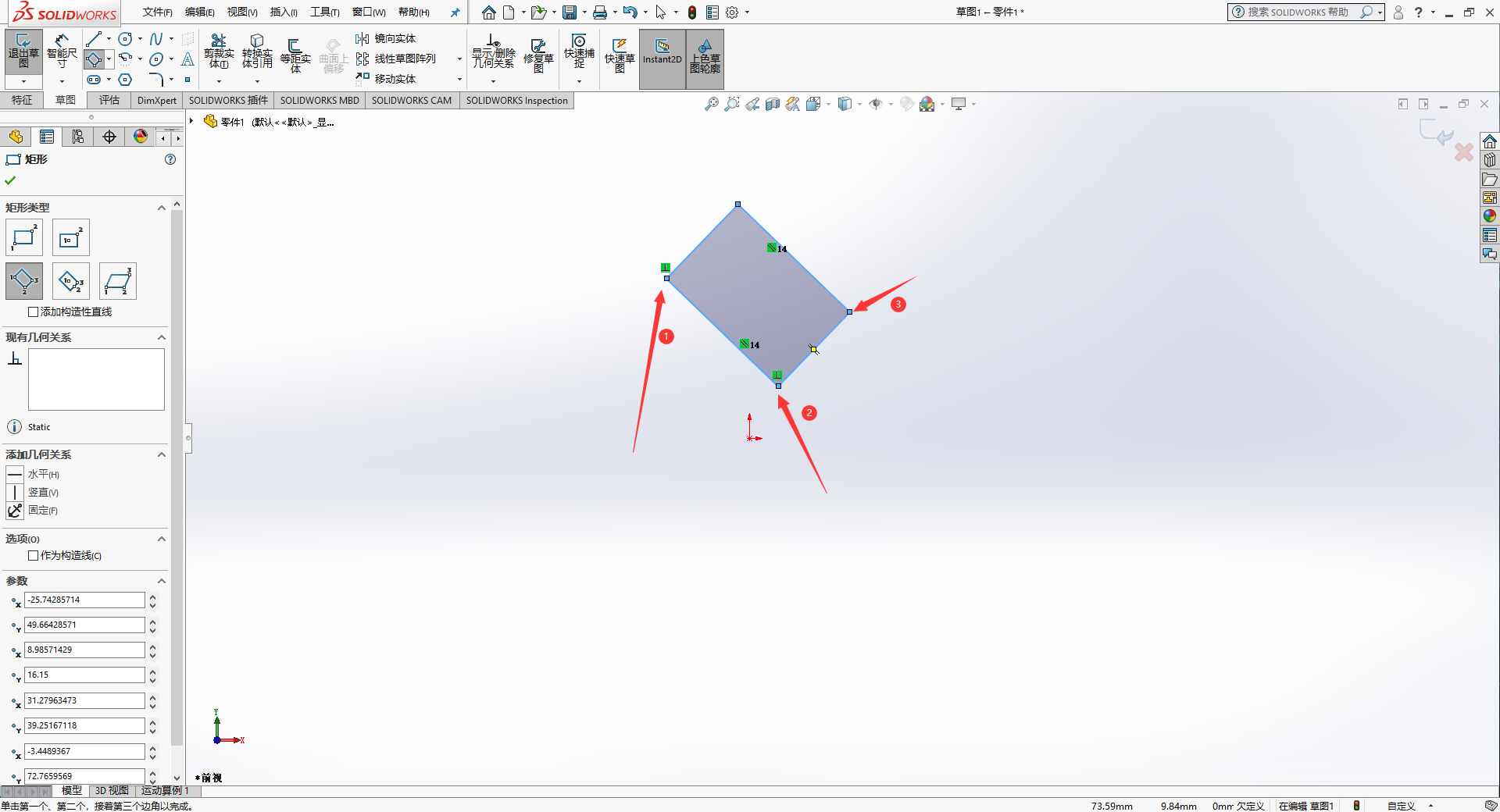This screenshot has width=1500, height=812.
Task: Open the 窗口 Window menu
Action: 369,12
